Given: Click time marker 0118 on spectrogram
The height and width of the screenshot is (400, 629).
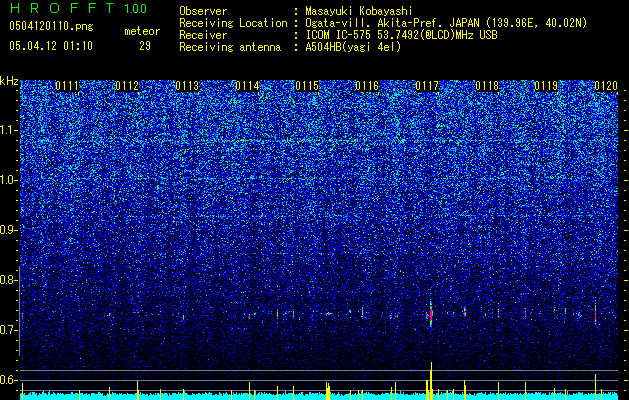Looking at the screenshot, I should (487, 86).
